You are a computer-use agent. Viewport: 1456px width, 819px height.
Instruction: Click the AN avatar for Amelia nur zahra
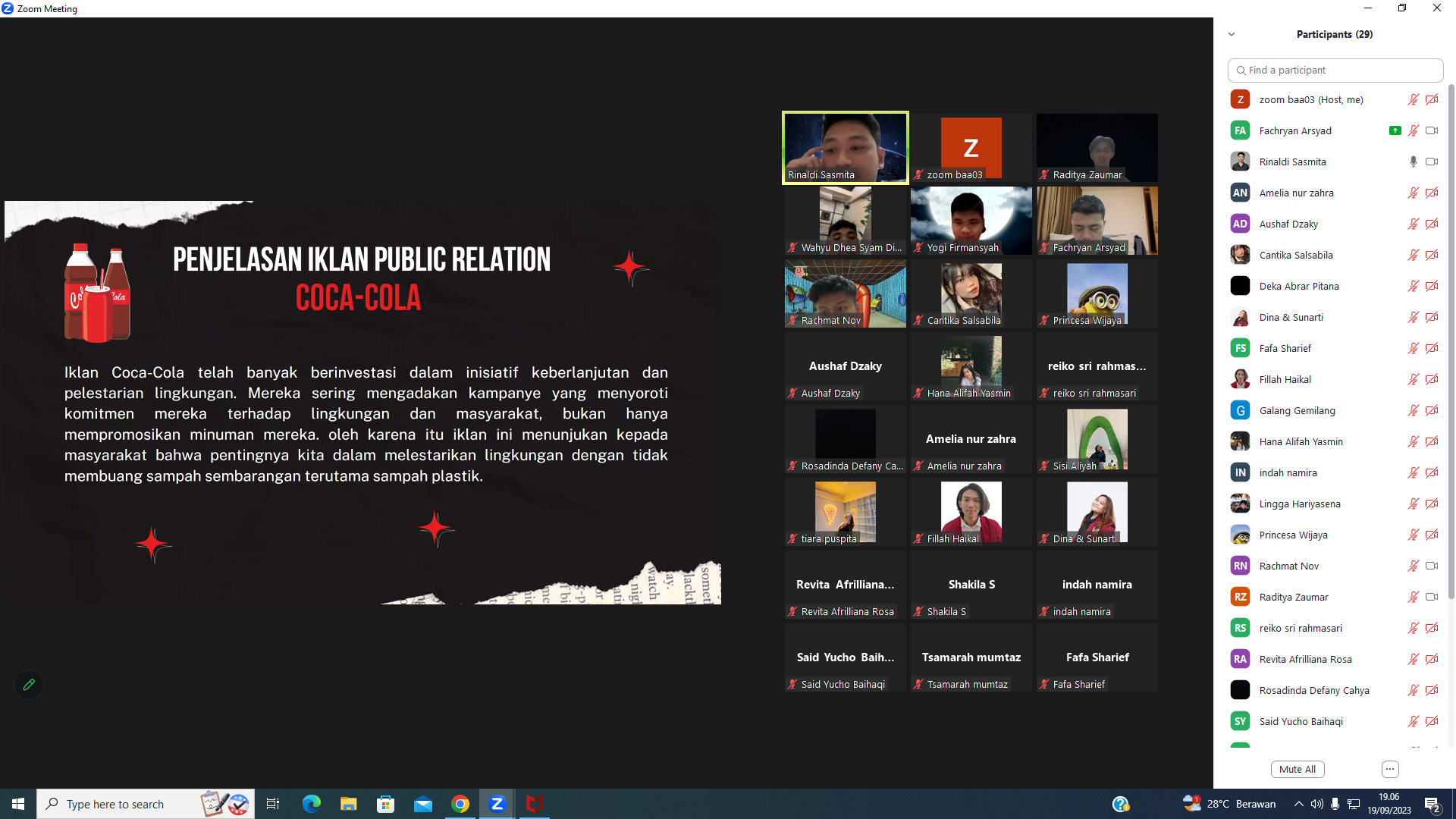click(1240, 193)
